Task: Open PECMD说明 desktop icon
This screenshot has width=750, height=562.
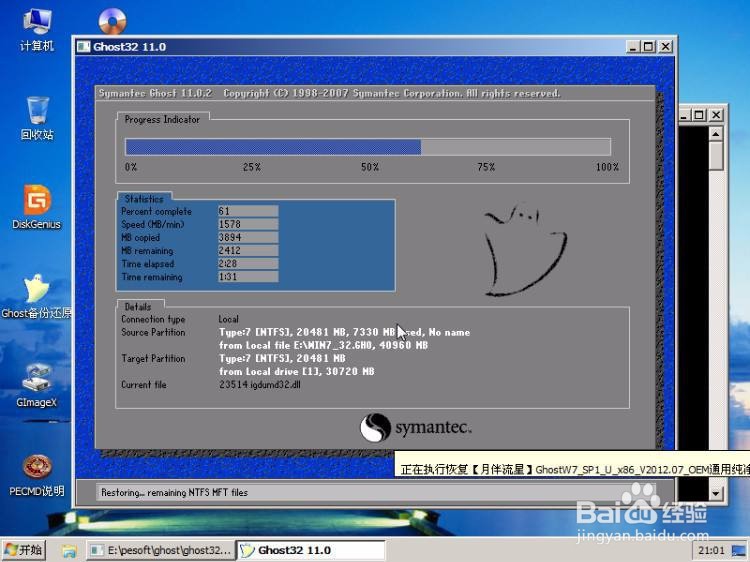Action: pos(37,475)
